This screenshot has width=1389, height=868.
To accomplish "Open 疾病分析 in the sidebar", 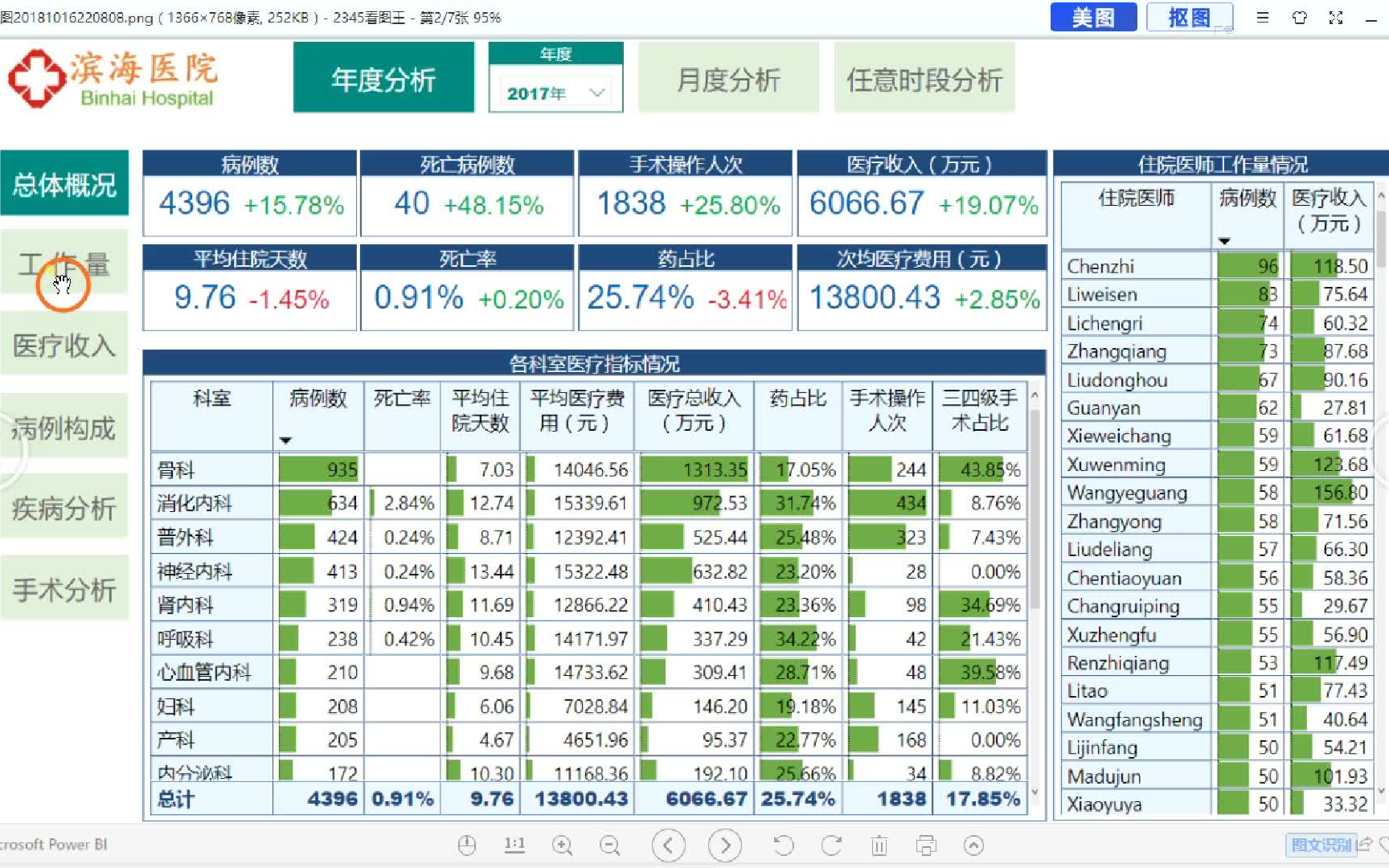I will [64, 507].
